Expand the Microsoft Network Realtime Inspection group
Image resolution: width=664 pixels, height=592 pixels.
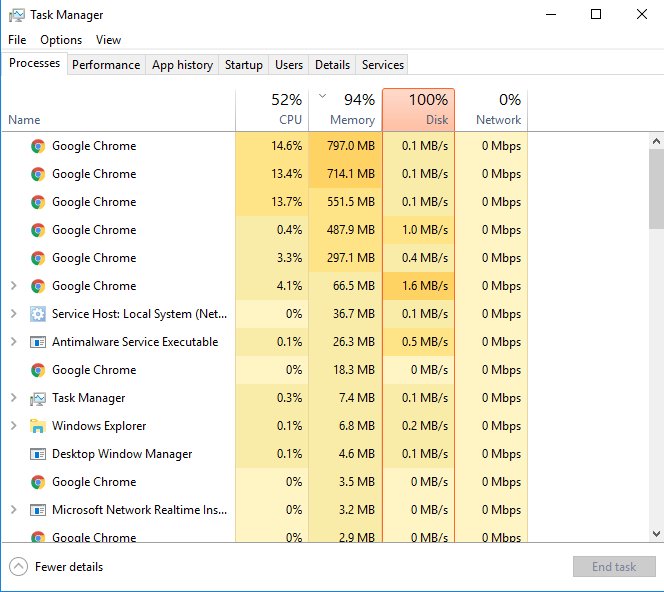click(14, 509)
